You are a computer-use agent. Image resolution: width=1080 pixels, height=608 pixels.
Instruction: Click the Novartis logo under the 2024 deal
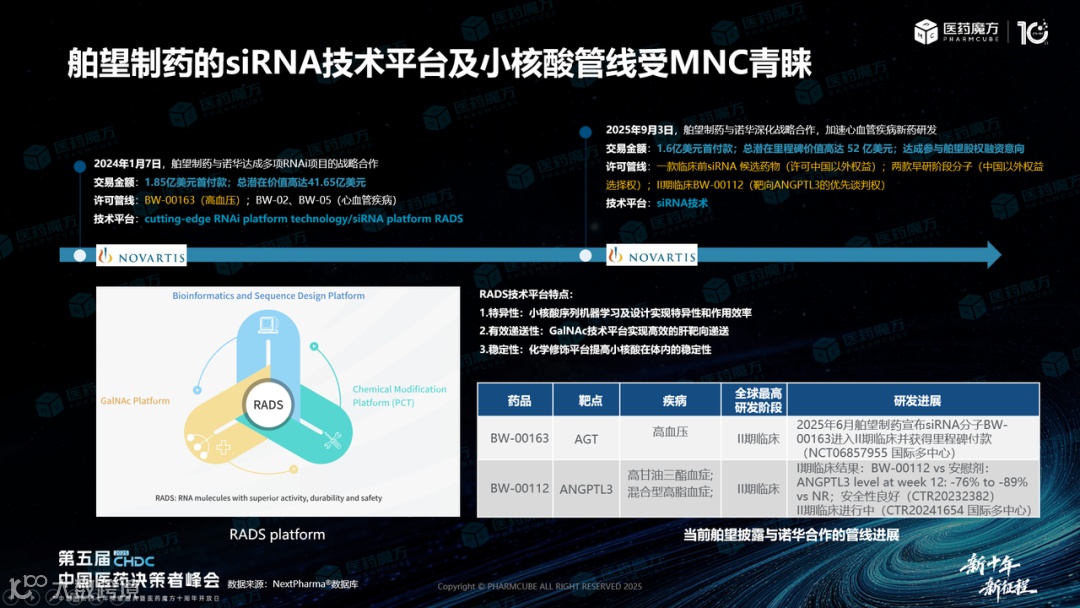point(141,255)
